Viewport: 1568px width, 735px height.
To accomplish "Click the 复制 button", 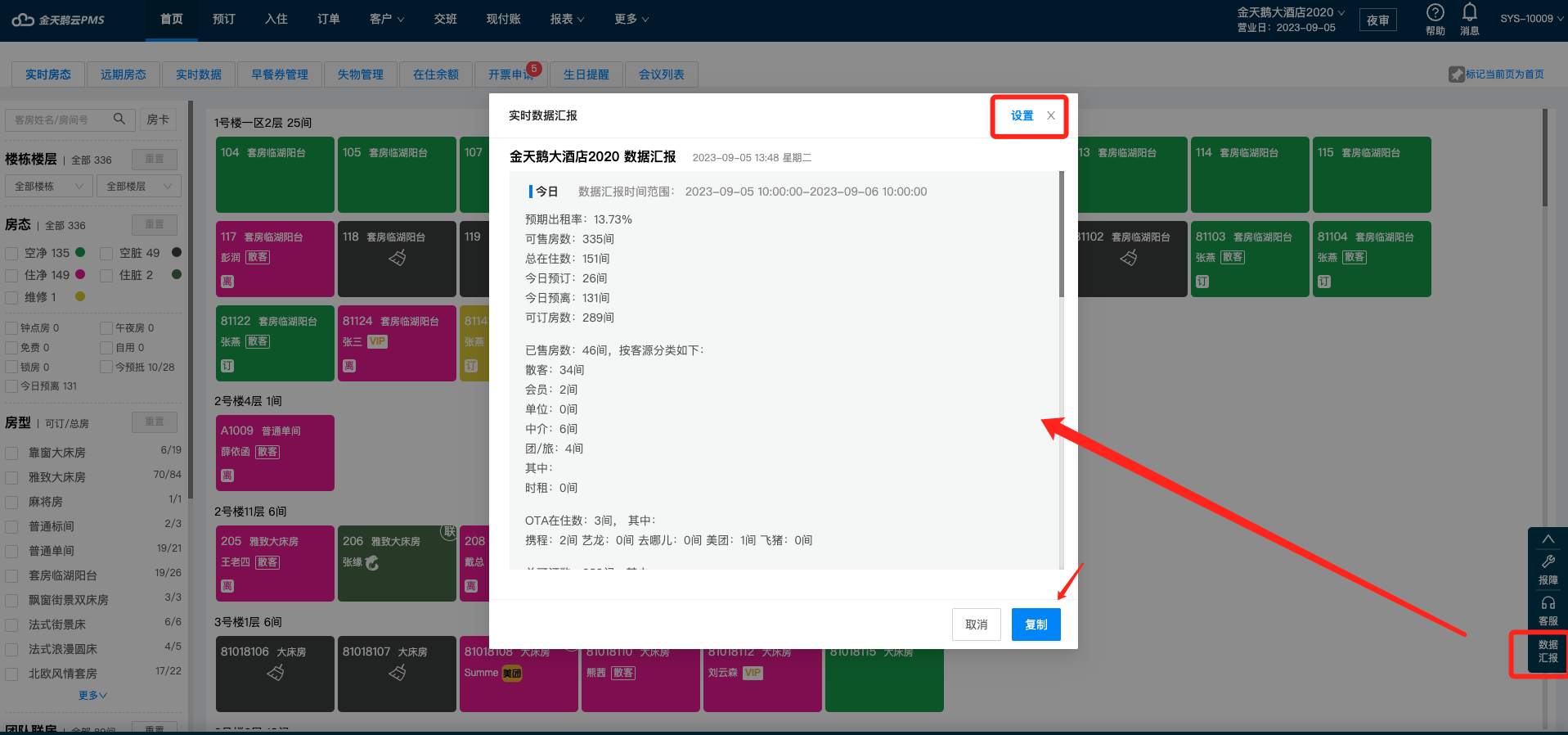I will coord(1036,625).
